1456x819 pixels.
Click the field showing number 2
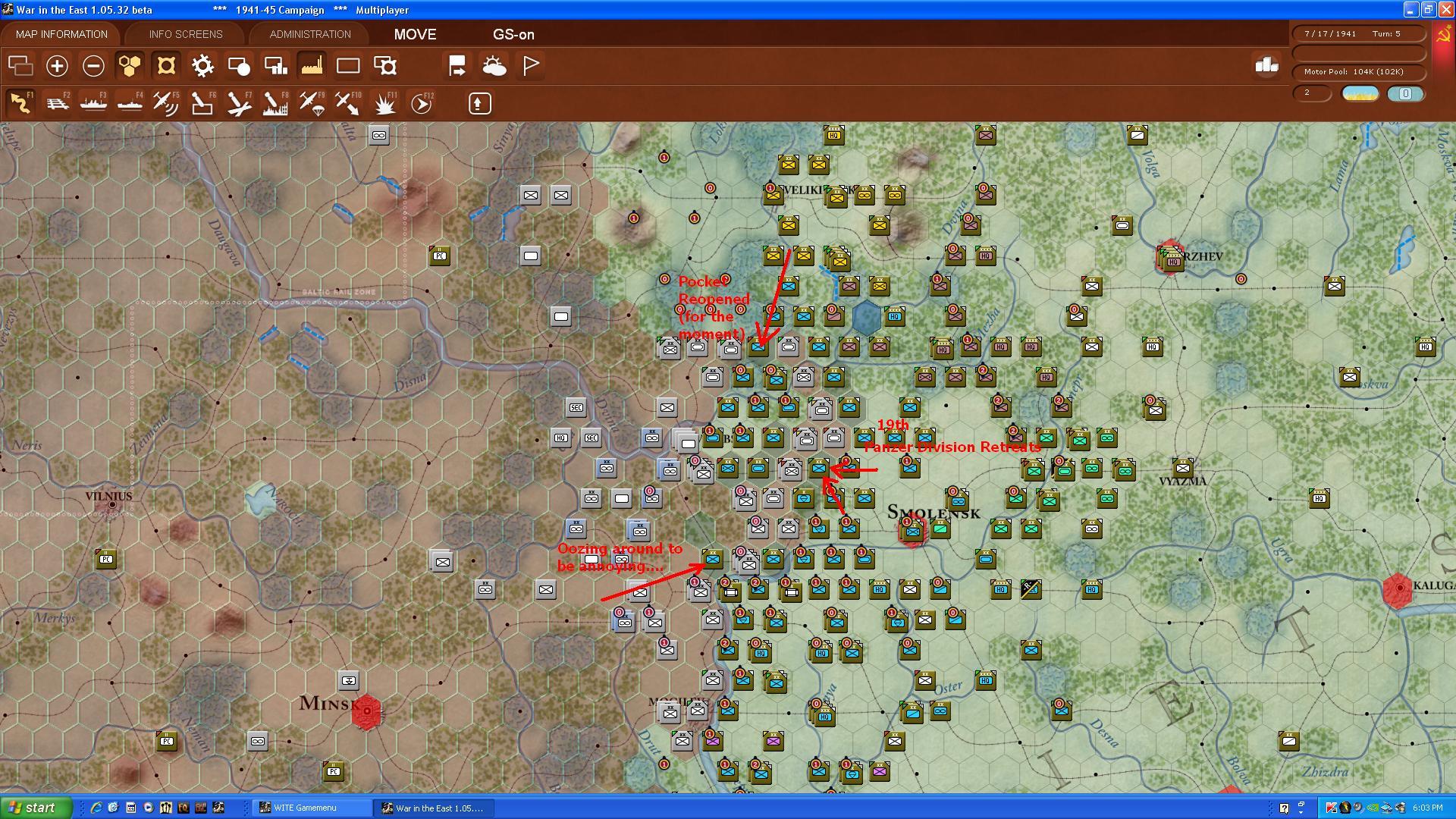tap(1312, 93)
